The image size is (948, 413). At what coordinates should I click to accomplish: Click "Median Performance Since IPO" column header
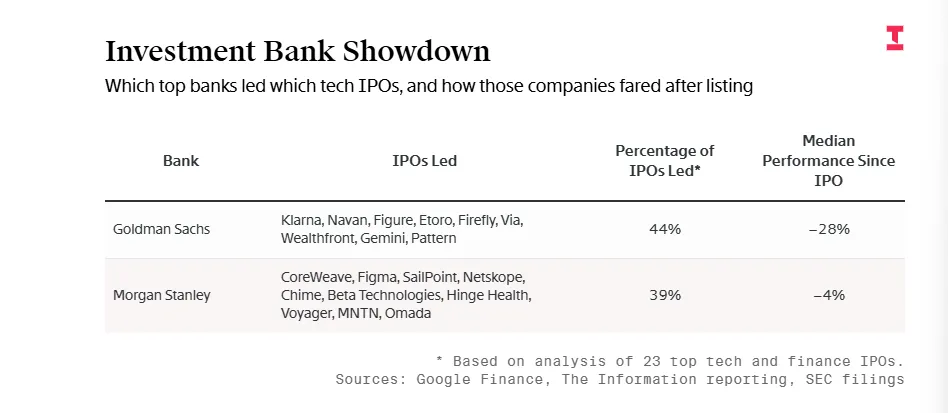pyautogui.click(x=829, y=160)
